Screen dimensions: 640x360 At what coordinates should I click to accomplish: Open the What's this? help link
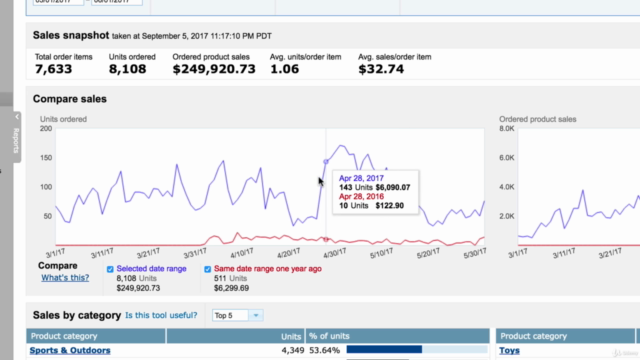point(65,278)
